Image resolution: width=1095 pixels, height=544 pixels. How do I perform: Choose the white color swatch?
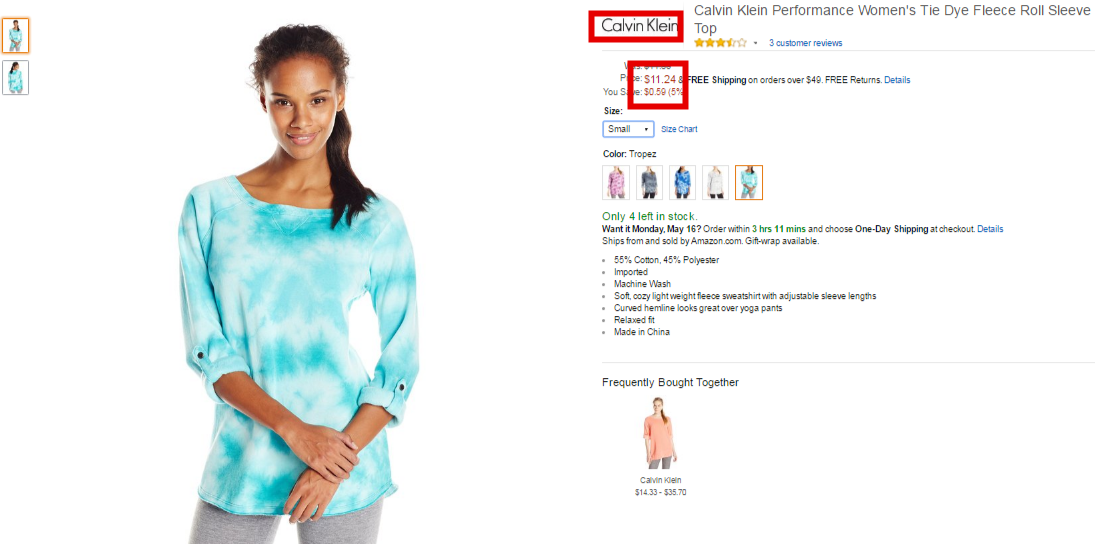[x=716, y=182]
